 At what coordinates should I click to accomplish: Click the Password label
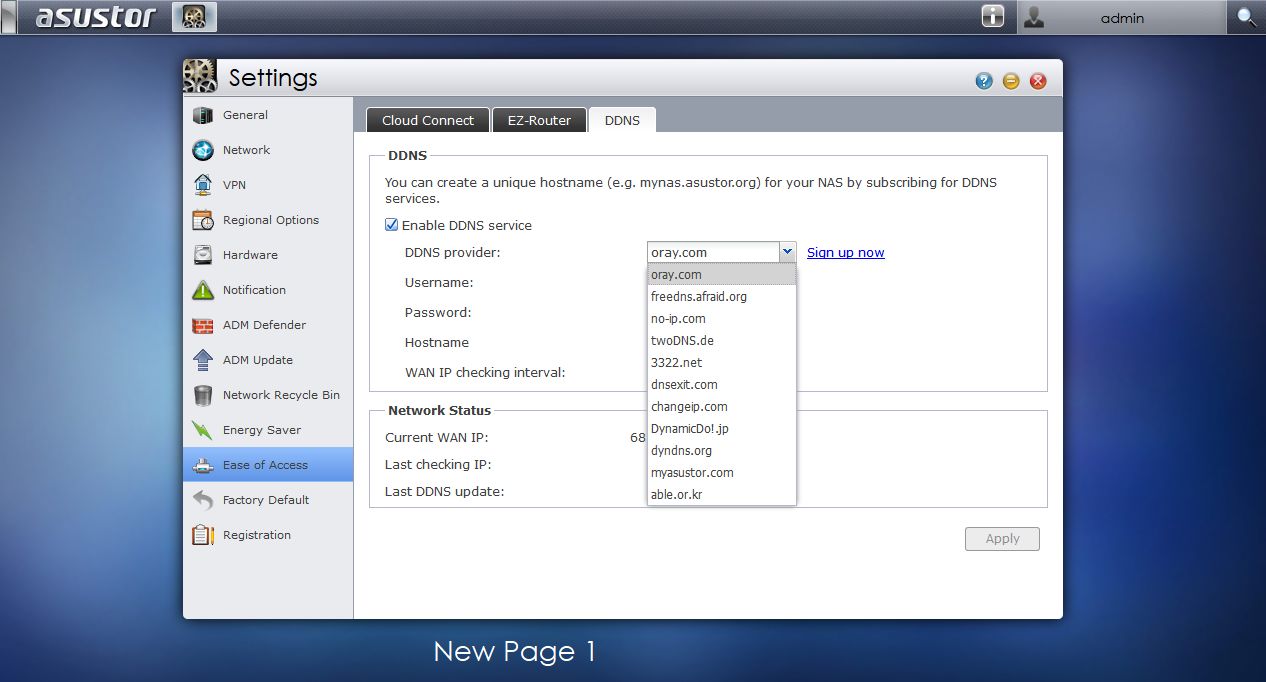[438, 312]
